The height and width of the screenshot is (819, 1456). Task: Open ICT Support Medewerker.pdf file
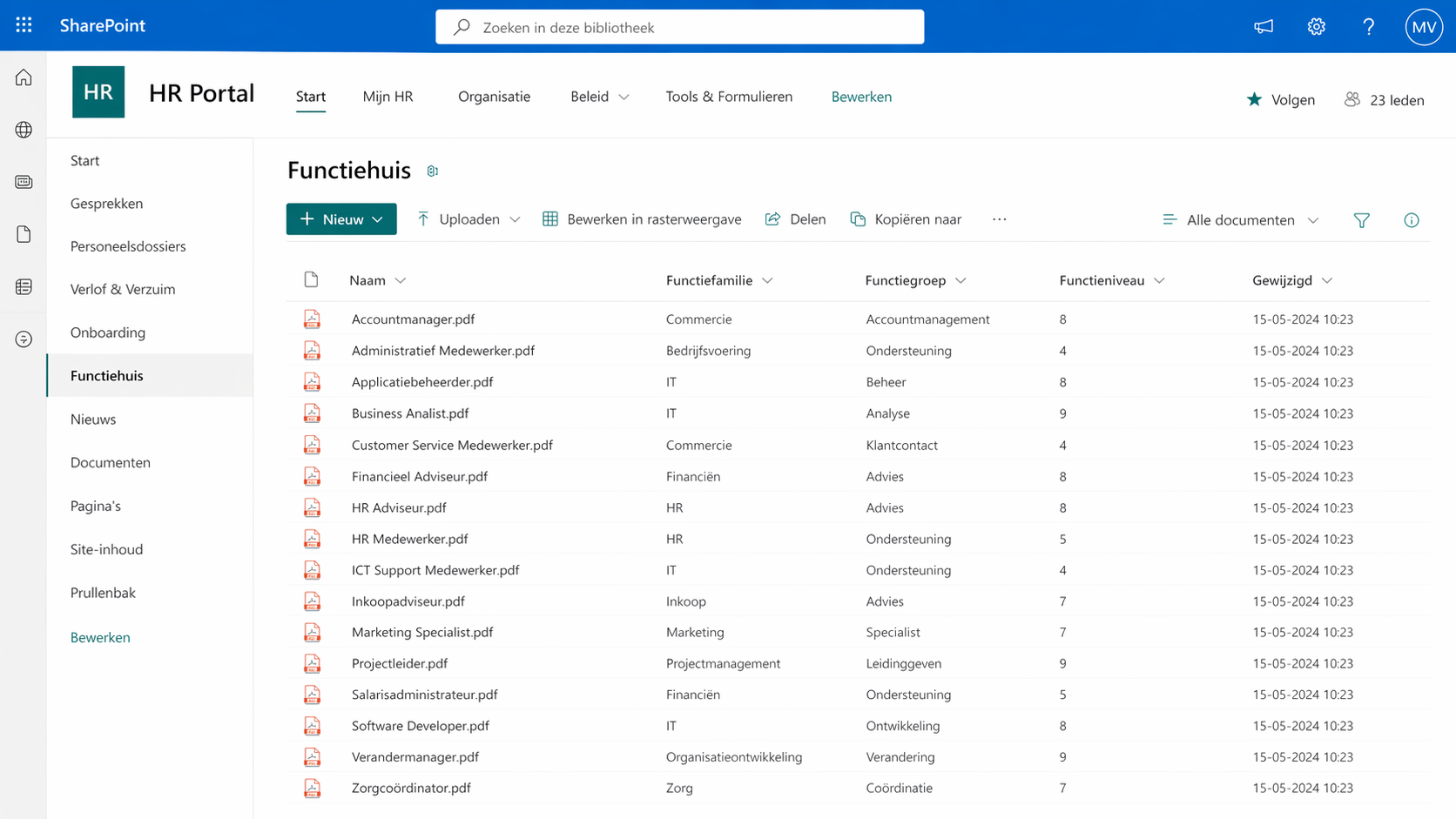[x=435, y=570]
